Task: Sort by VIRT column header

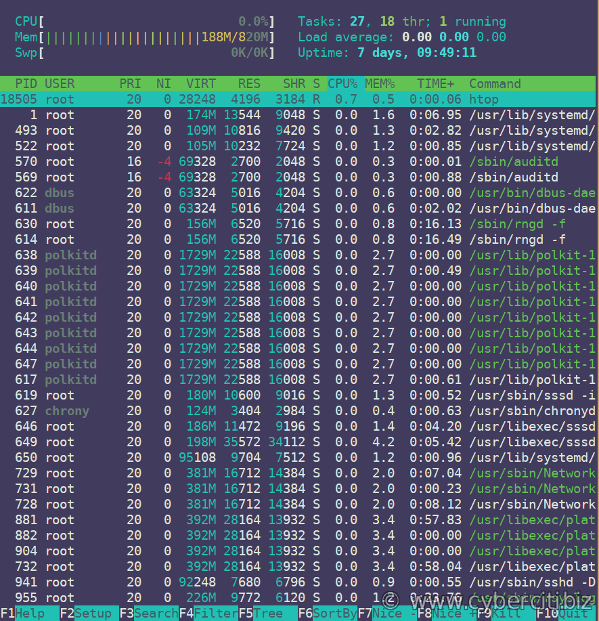Action: pos(201,84)
